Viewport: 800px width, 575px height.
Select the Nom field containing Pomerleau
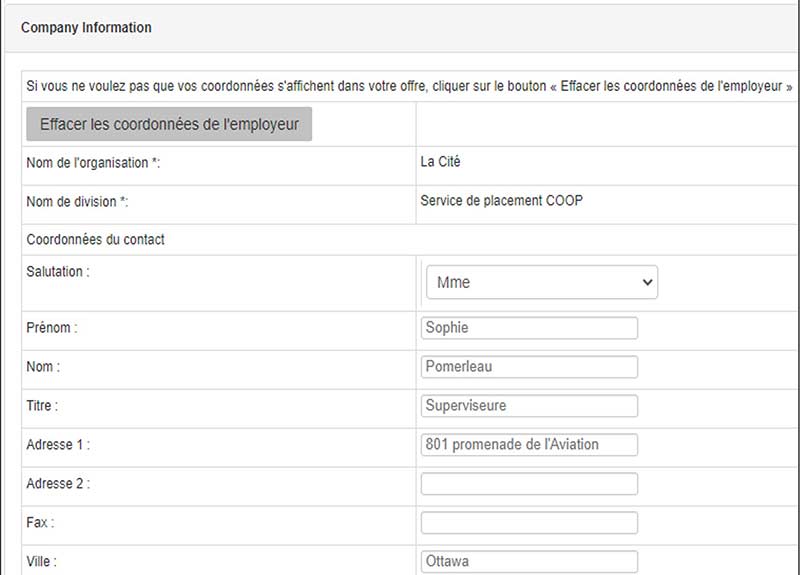(529, 367)
